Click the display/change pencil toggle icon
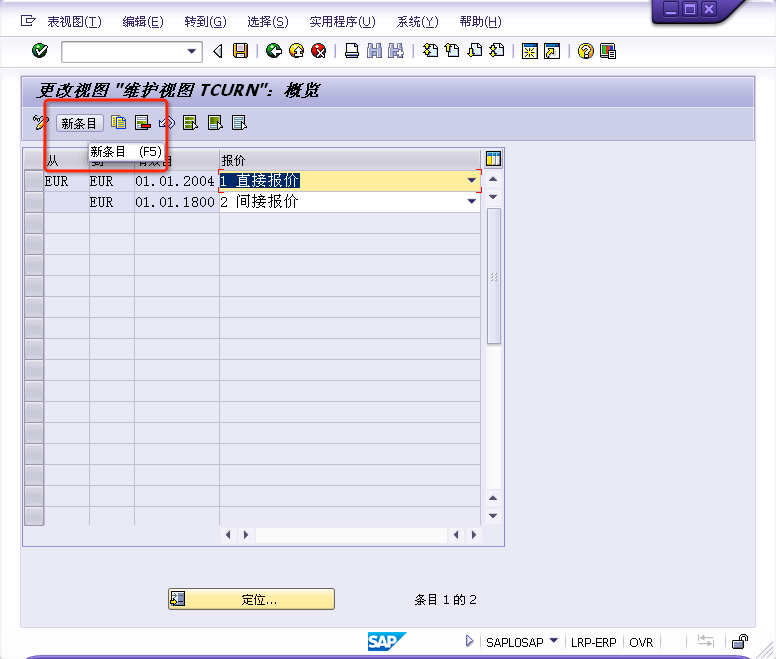The image size is (776, 659). [41, 122]
